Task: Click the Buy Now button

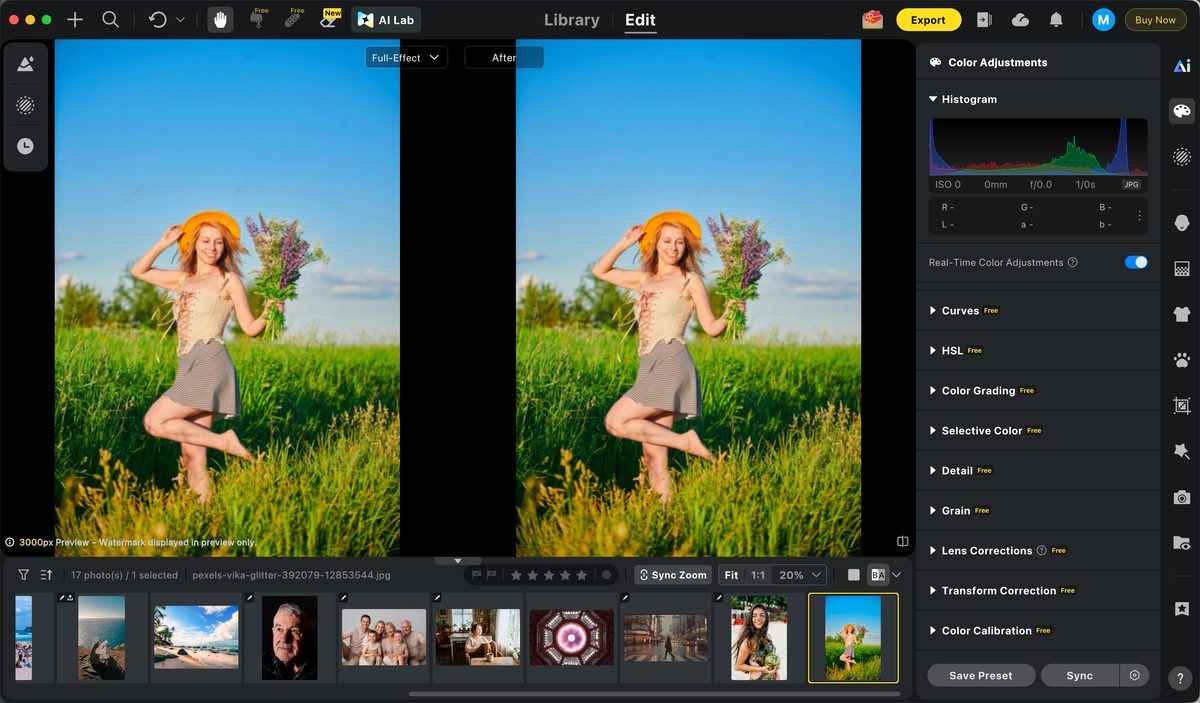Action: click(1155, 20)
